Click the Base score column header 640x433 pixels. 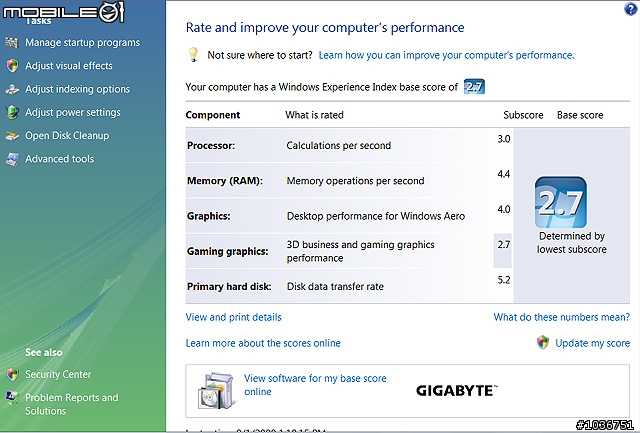click(580, 115)
